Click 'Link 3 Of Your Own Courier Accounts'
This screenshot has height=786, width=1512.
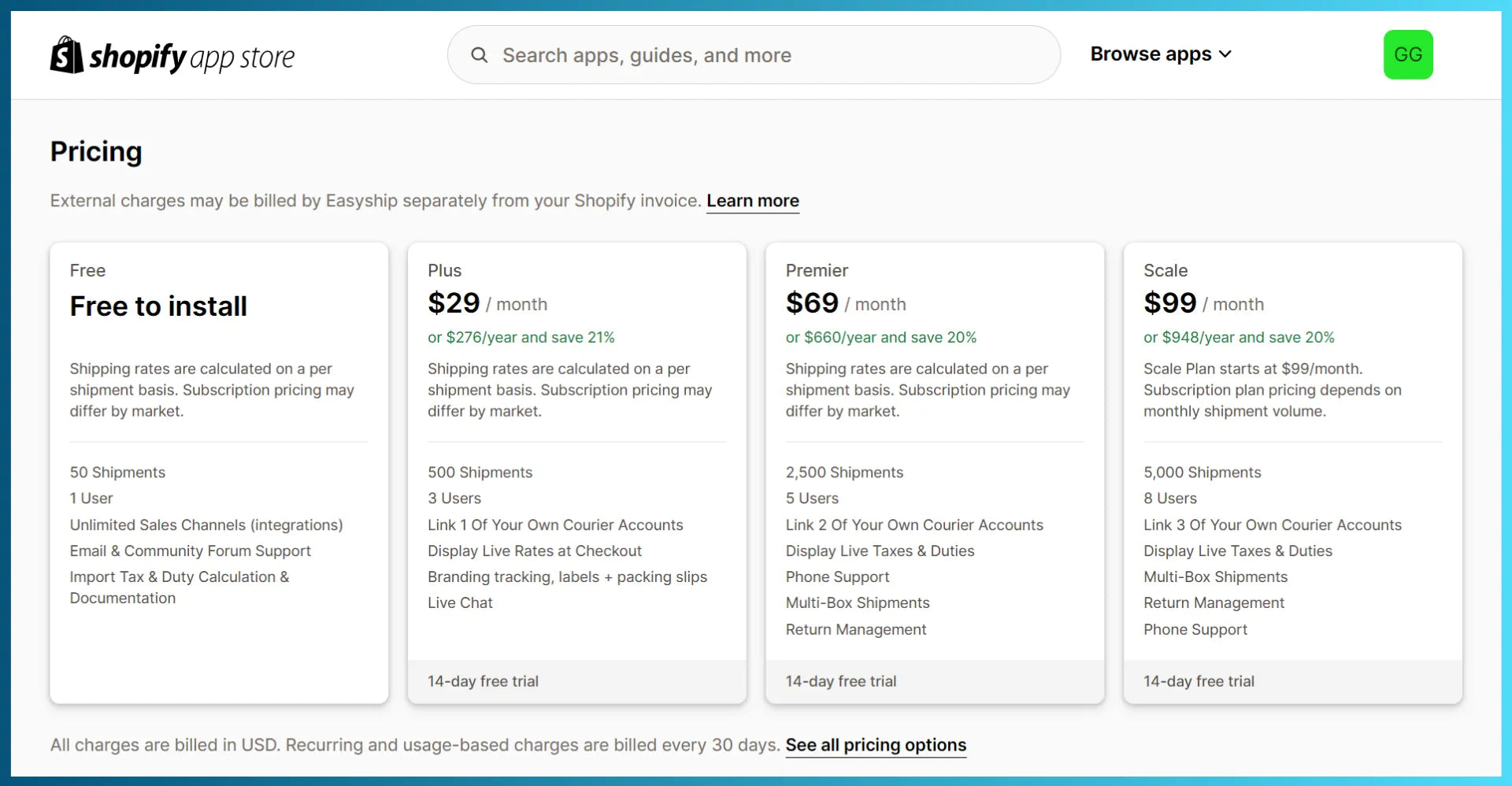[x=1273, y=525]
